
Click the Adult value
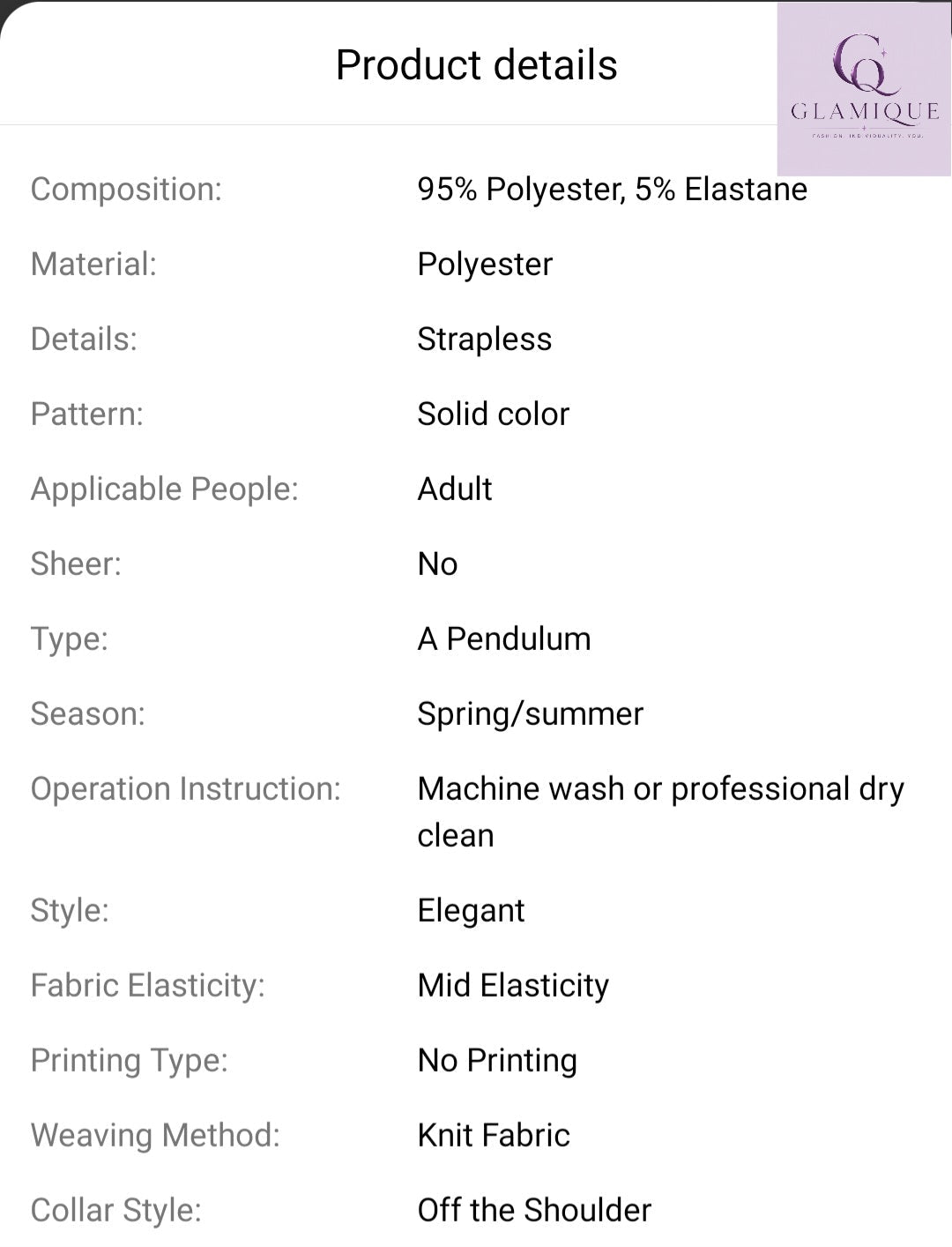455,489
